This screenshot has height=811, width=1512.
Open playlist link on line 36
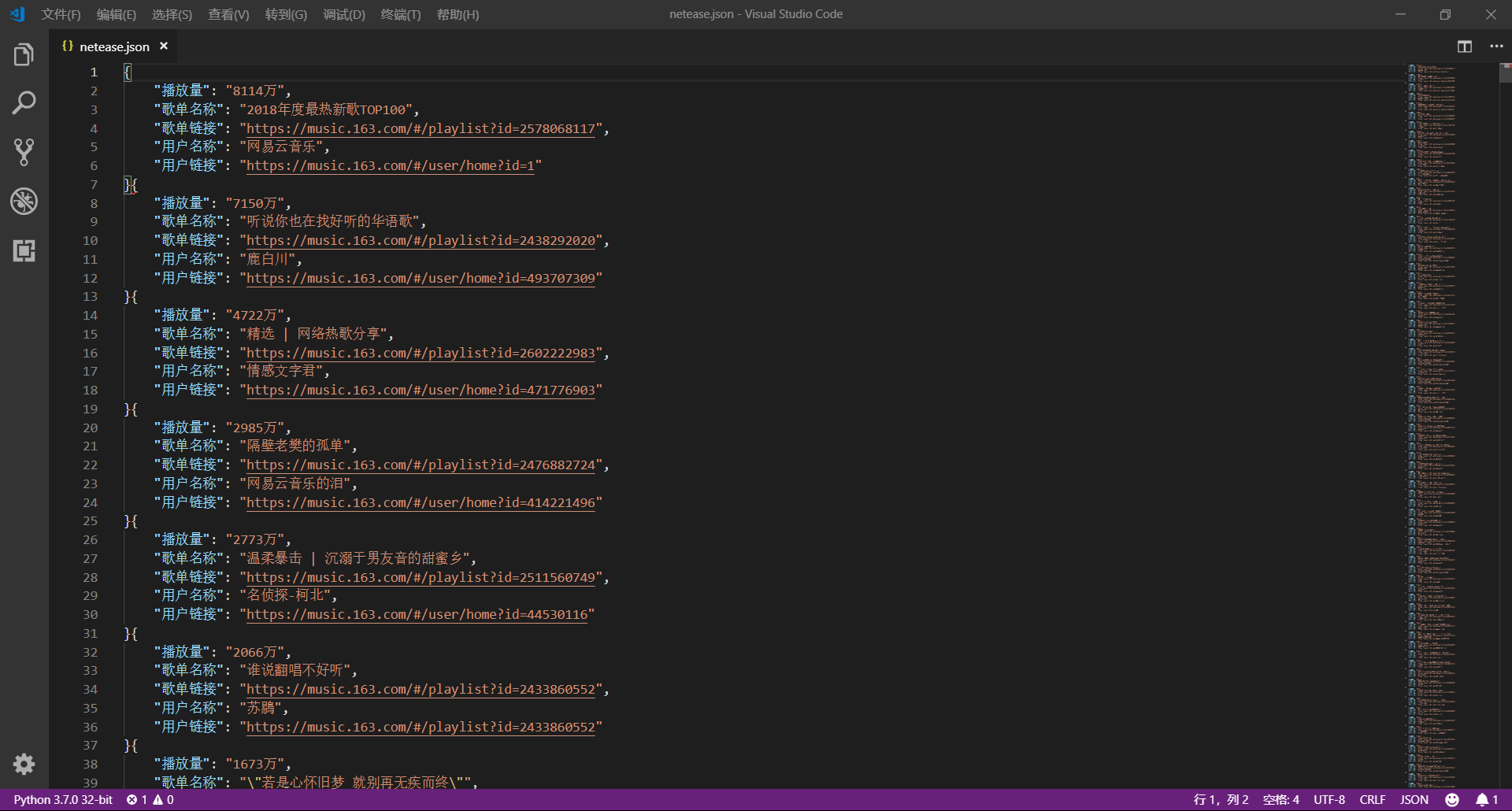(421, 727)
